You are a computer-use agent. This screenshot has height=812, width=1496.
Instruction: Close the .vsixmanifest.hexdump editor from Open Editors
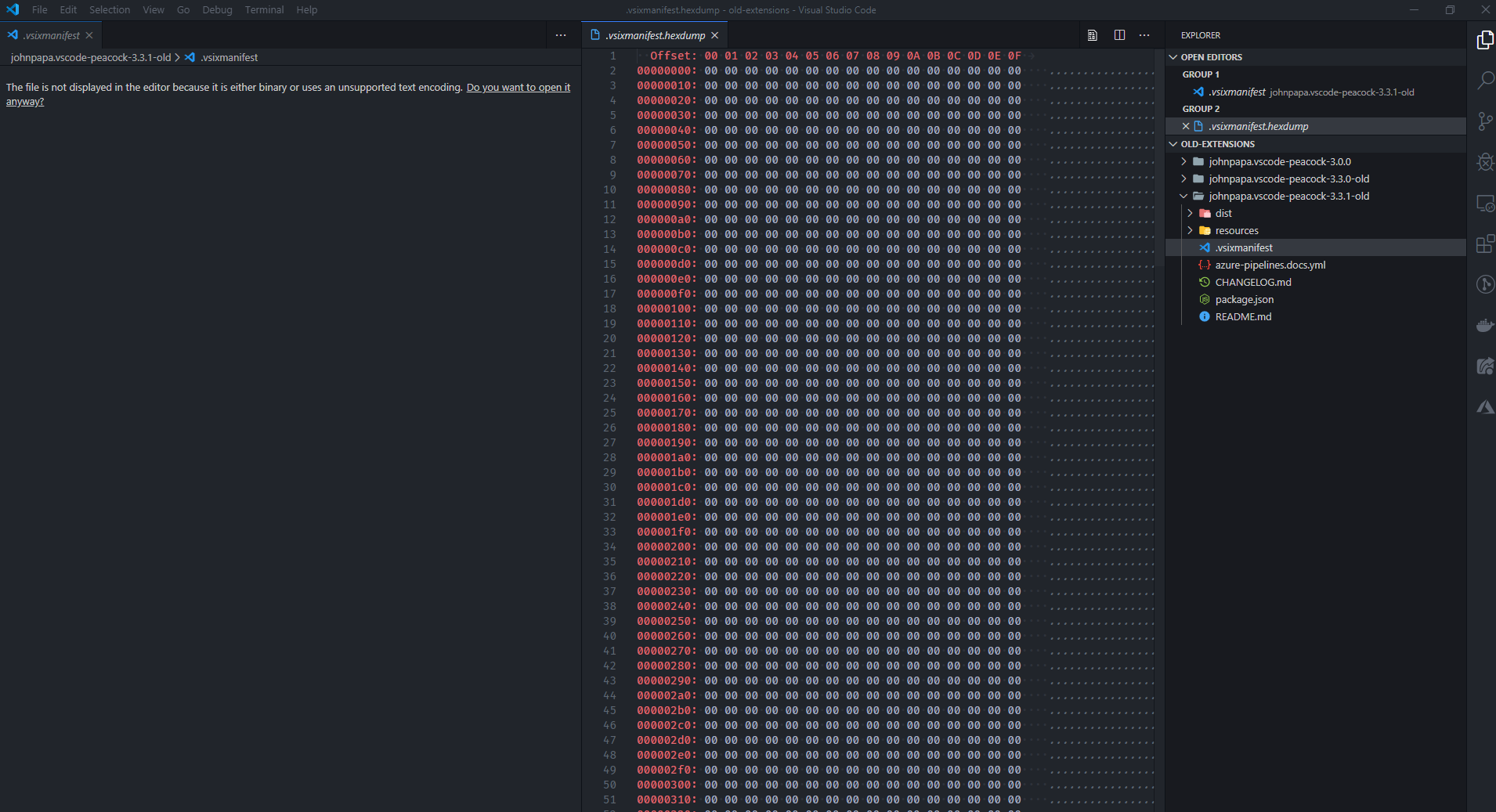1185,125
